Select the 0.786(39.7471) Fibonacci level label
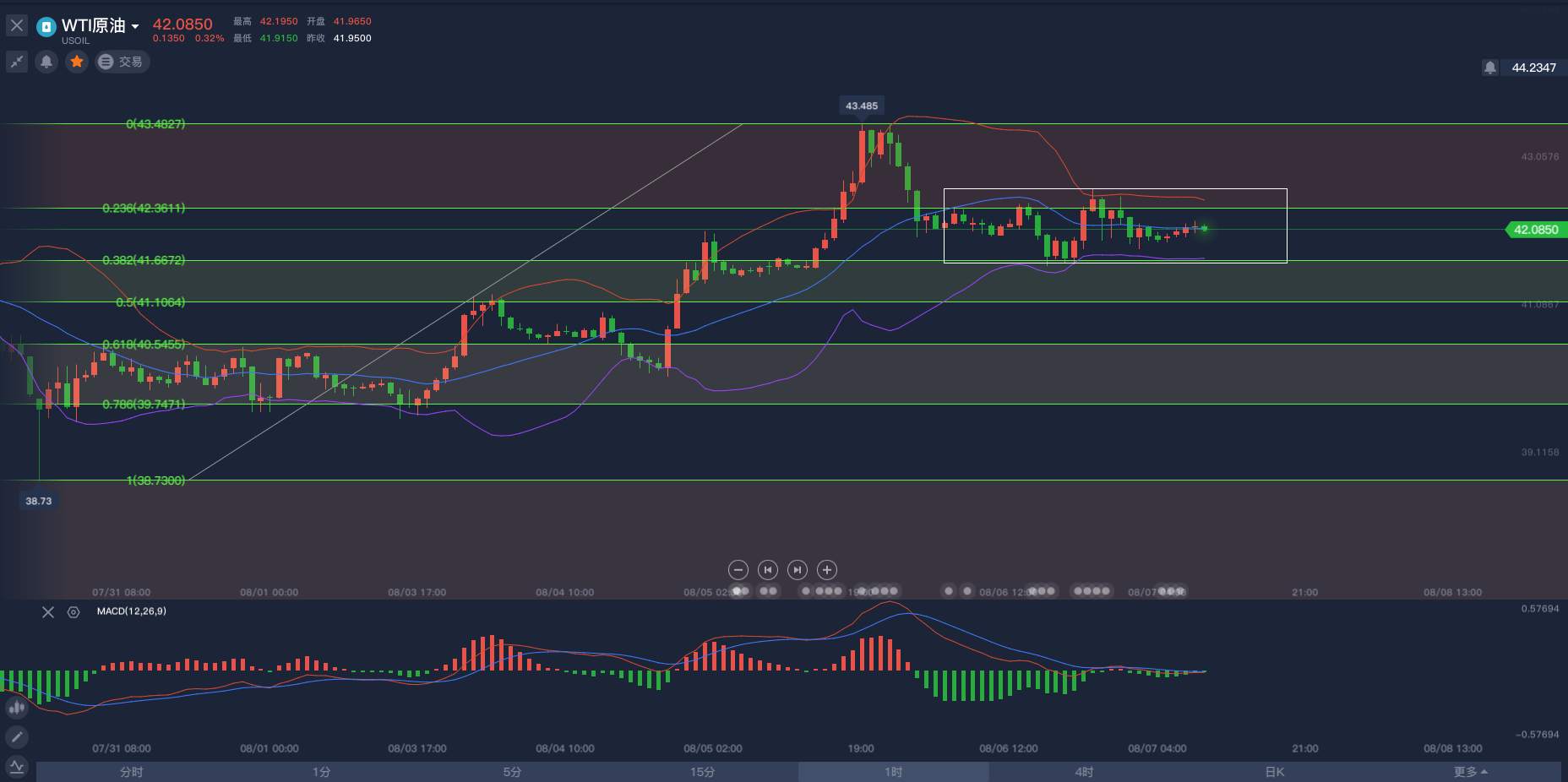The width and height of the screenshot is (1568, 782). click(144, 405)
